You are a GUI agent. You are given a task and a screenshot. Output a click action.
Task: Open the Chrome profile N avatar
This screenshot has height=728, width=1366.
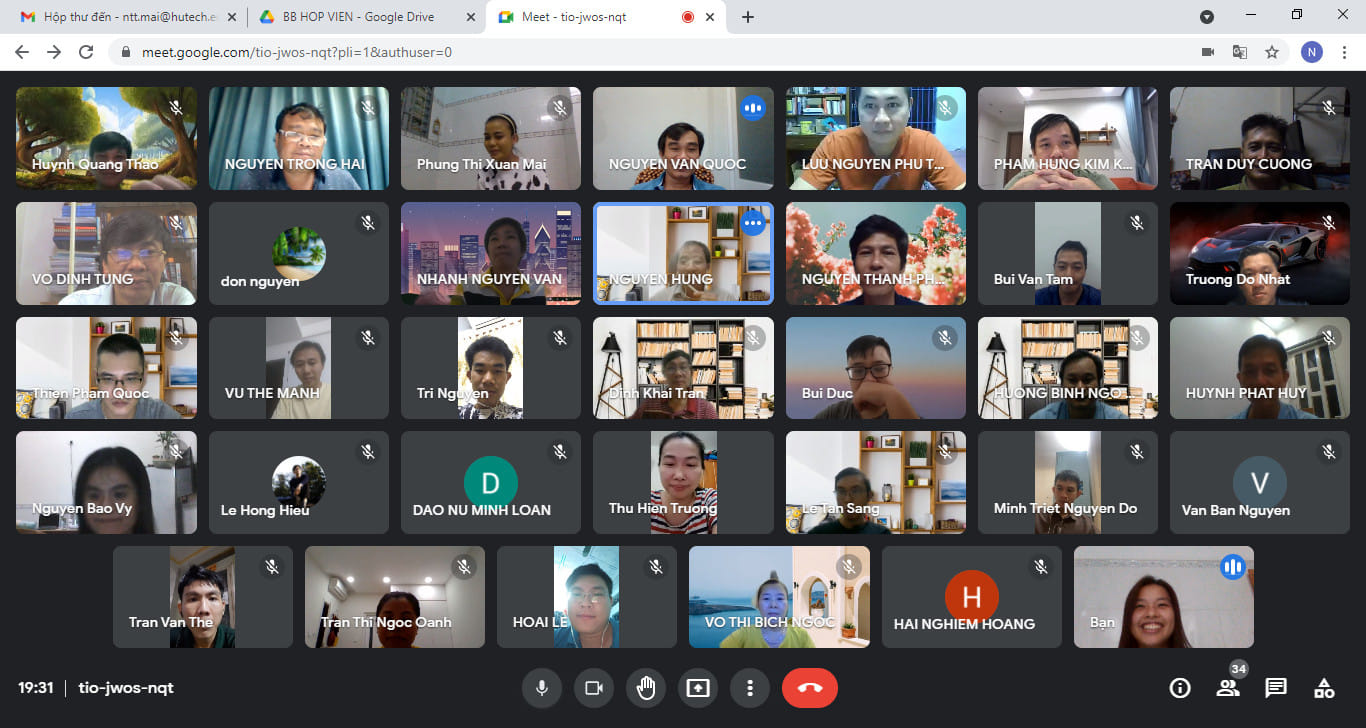tap(1311, 52)
